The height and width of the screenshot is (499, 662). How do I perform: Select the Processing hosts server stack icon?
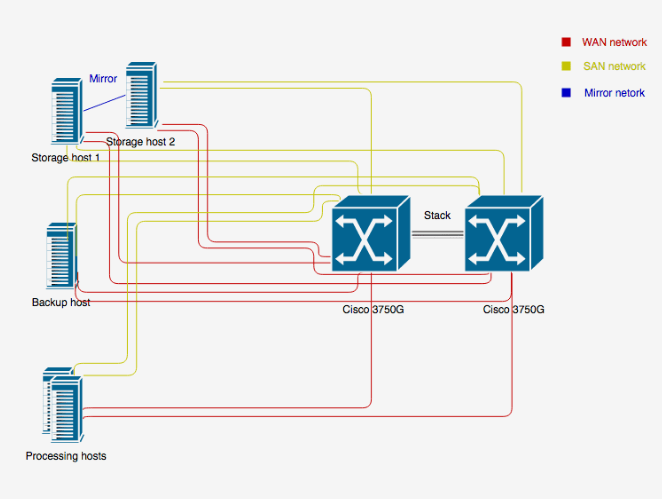click(x=63, y=405)
